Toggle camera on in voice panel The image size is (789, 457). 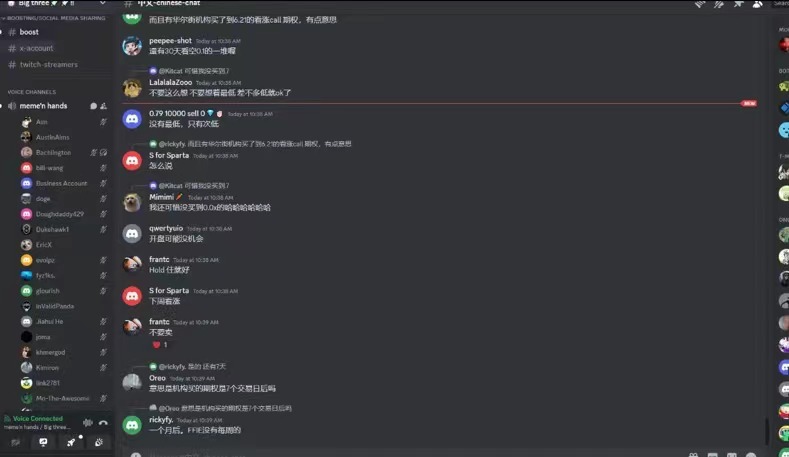point(16,442)
